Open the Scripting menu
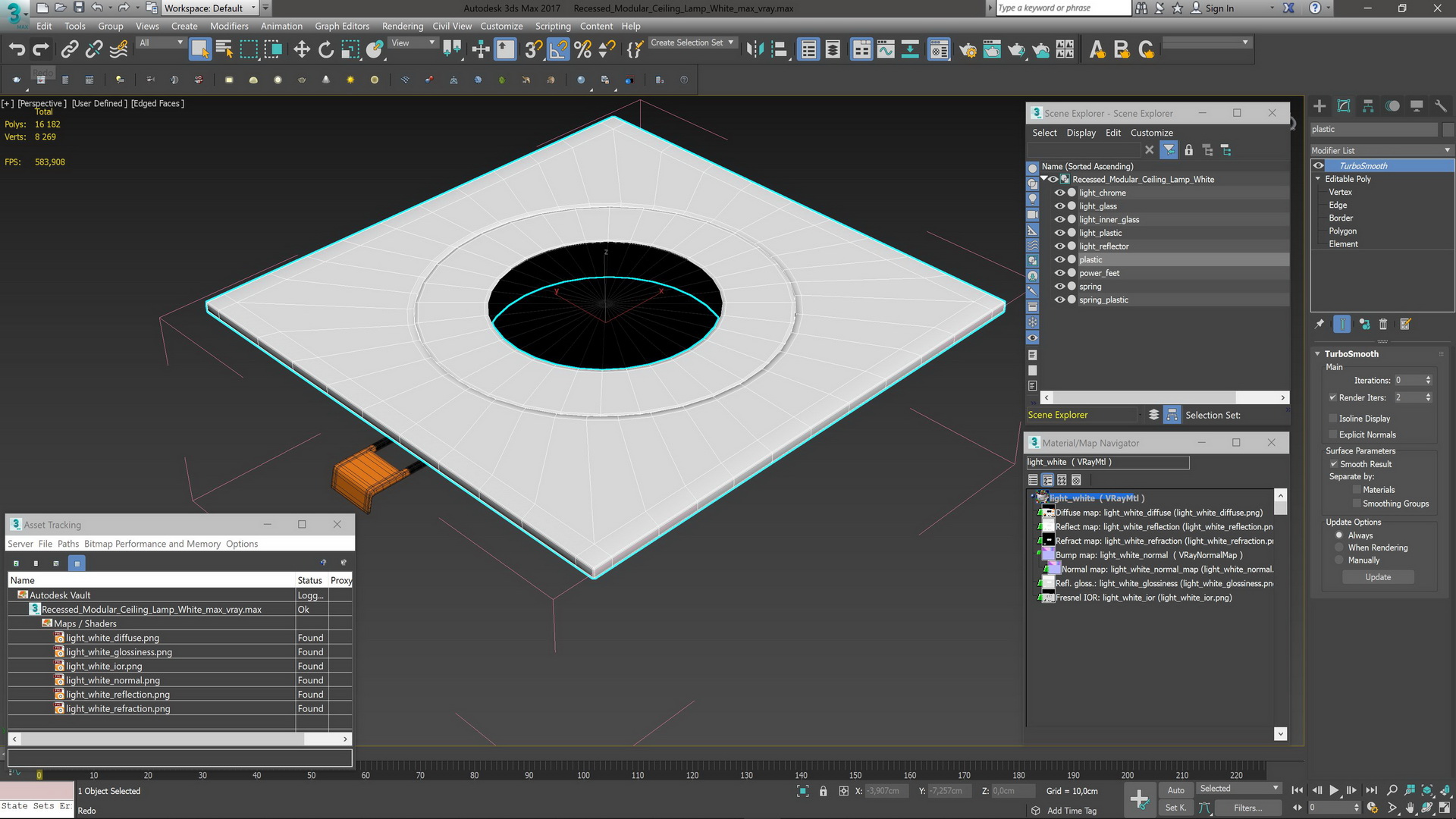The image size is (1456, 819). tap(553, 26)
